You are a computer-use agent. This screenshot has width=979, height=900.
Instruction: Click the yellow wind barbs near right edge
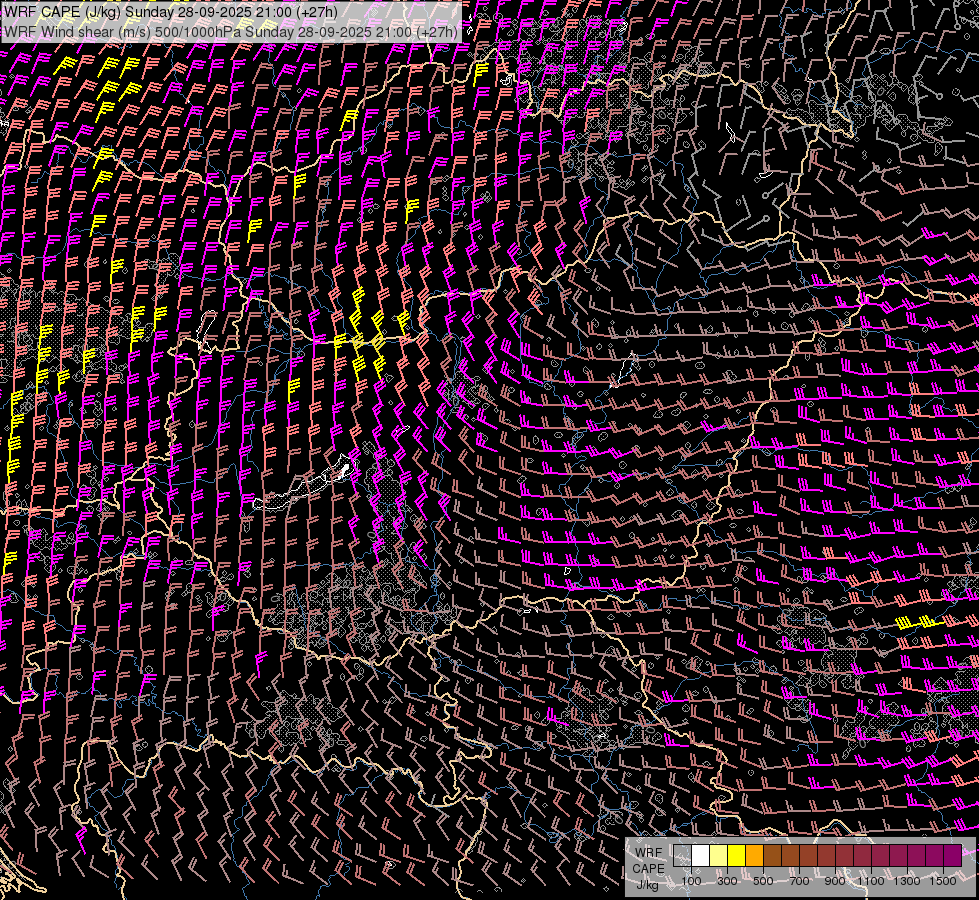[916, 622]
